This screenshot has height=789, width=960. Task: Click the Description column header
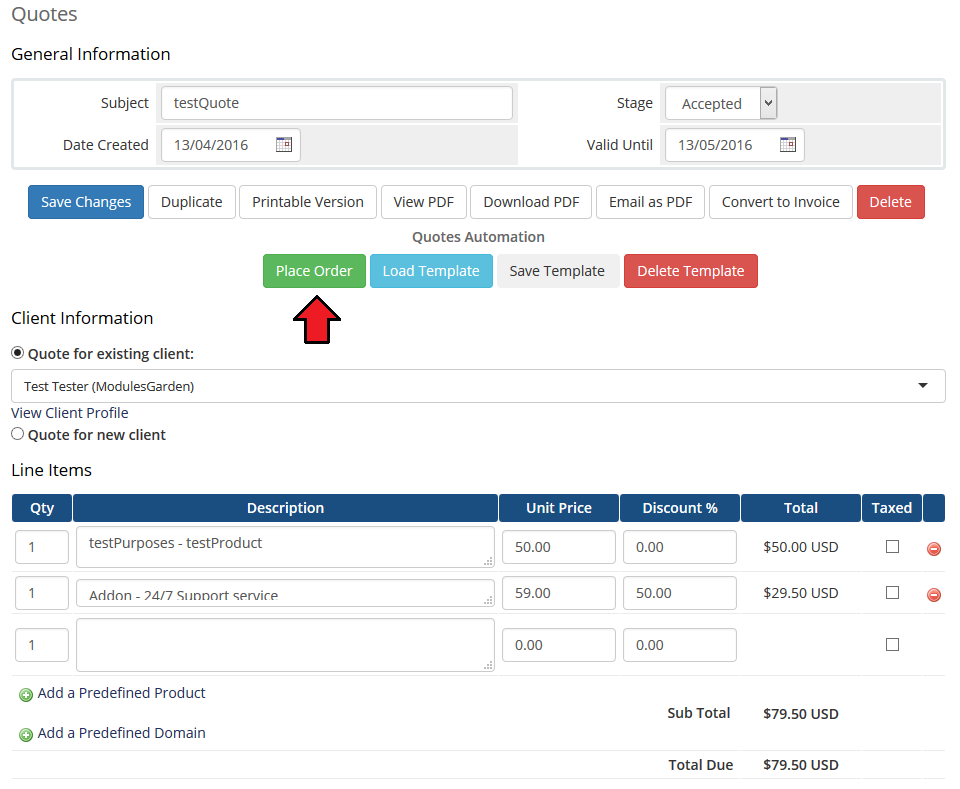tap(285, 508)
